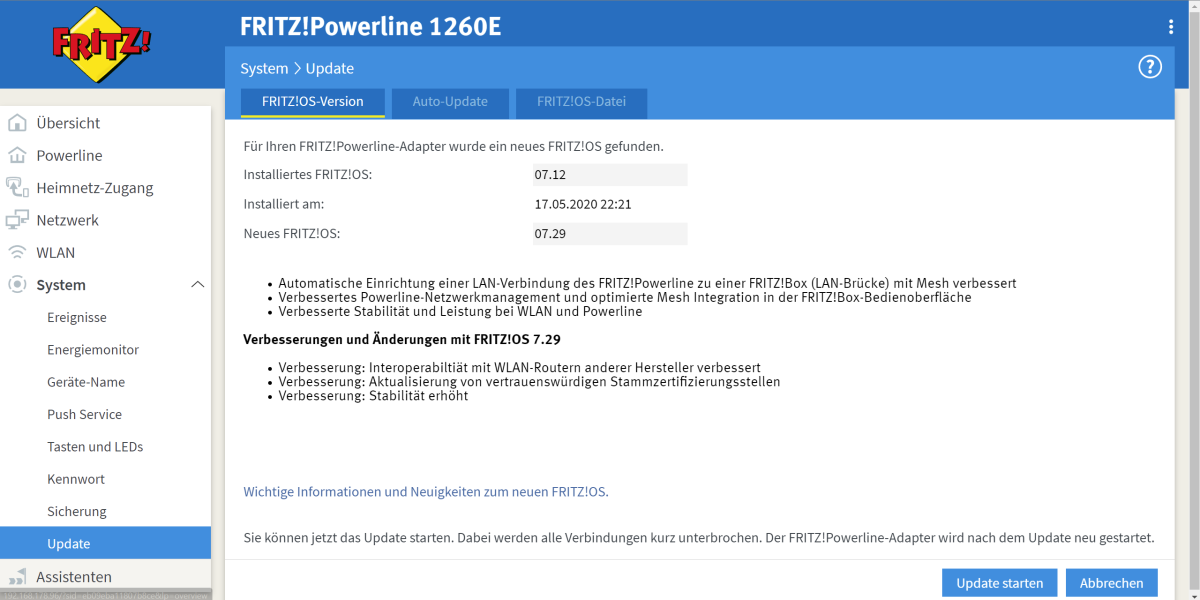Click the label "Installiert am:"

click(284, 204)
